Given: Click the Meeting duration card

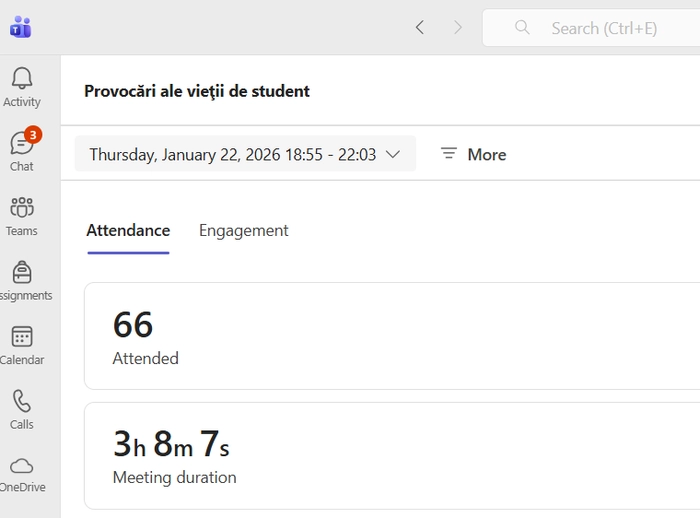Looking at the screenshot, I should tap(390, 456).
